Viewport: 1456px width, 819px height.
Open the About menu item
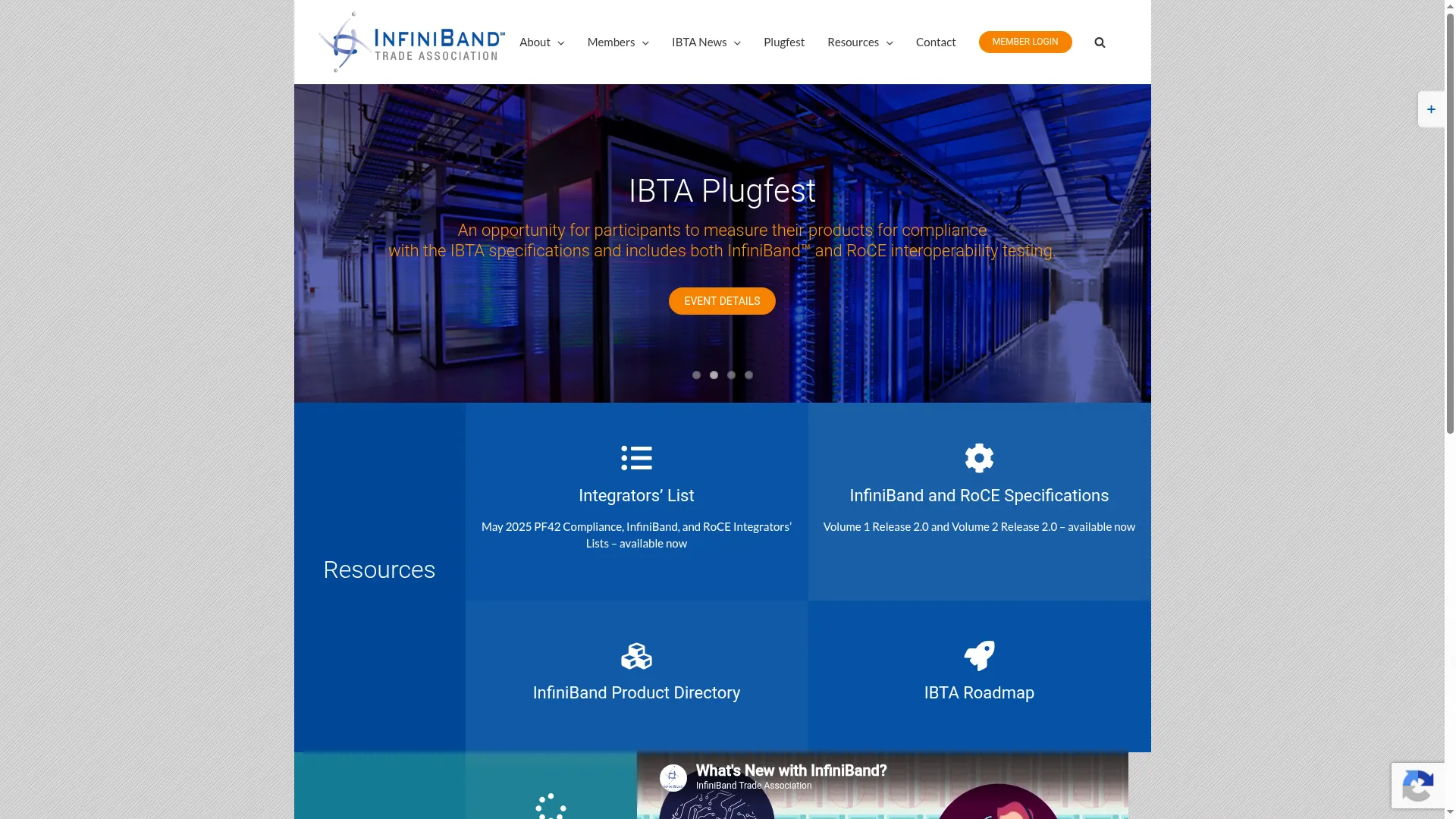[535, 42]
